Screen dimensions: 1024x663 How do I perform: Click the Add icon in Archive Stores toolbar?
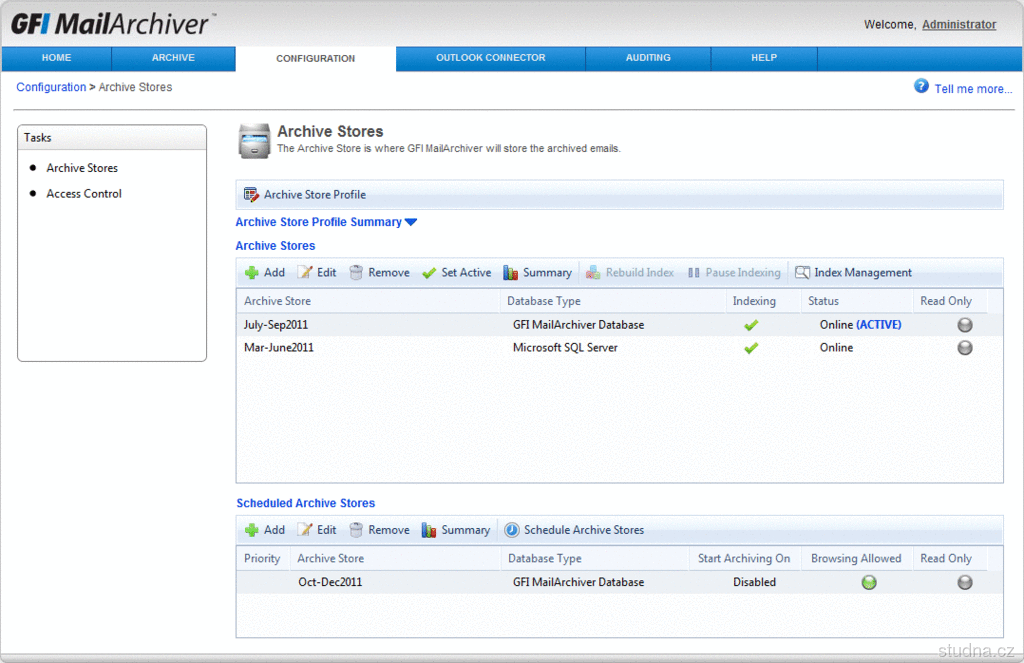click(x=252, y=273)
